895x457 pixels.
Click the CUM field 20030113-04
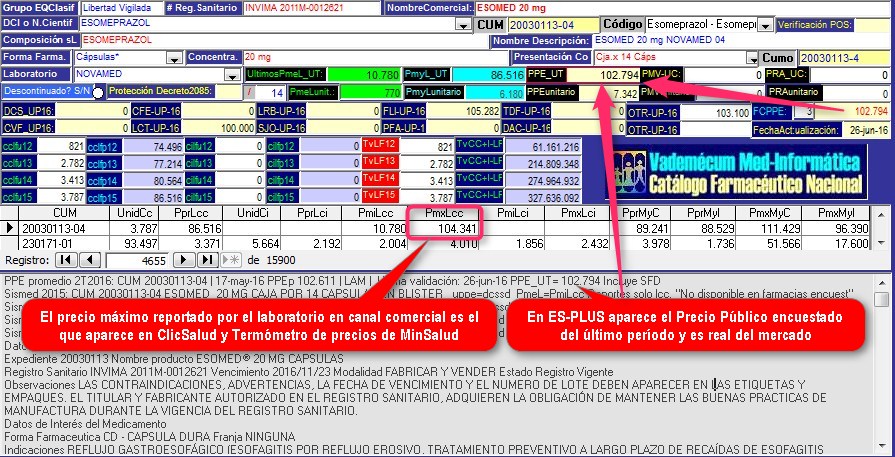[x=553, y=25]
